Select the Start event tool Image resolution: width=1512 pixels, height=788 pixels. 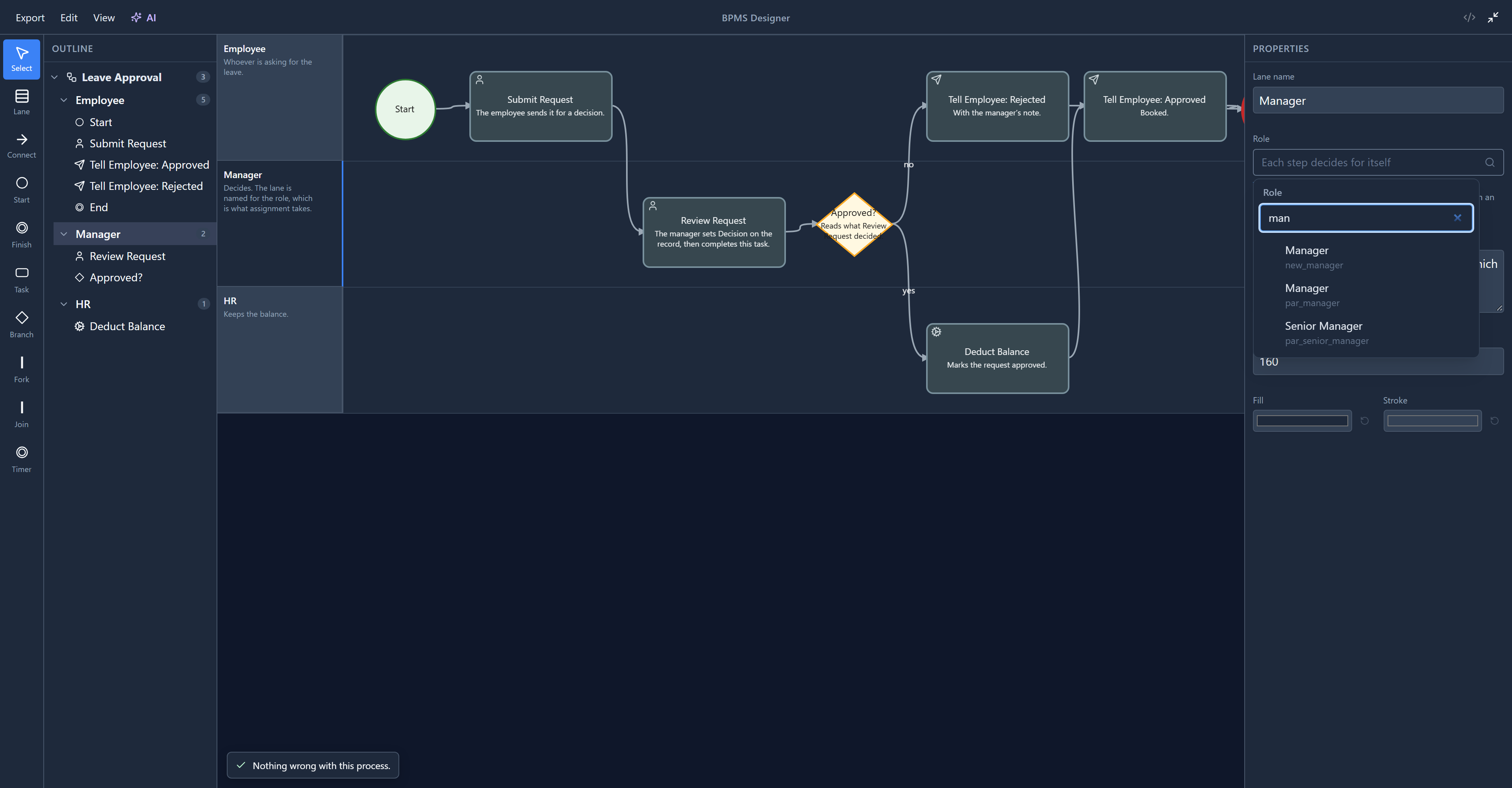22,190
